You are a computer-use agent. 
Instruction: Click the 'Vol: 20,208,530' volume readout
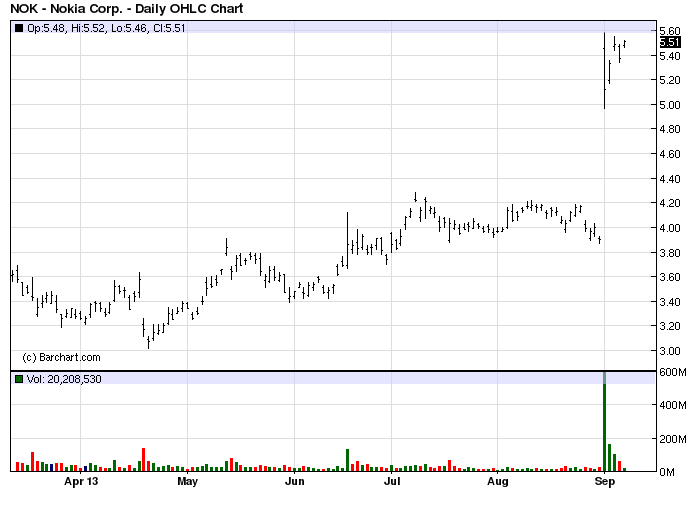point(64,379)
